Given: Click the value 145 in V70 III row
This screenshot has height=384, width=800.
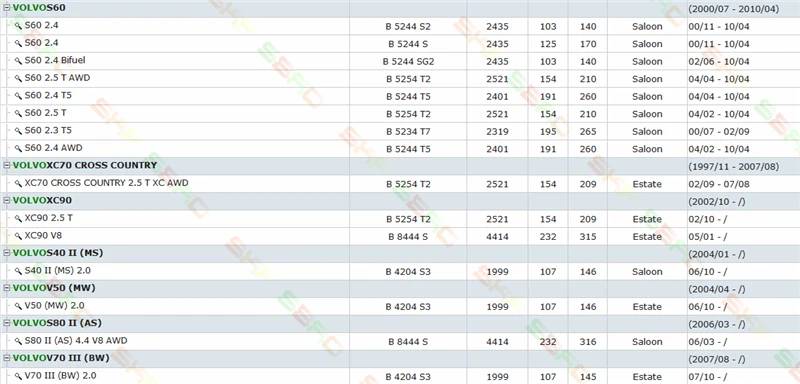Looking at the screenshot, I should point(588,377).
